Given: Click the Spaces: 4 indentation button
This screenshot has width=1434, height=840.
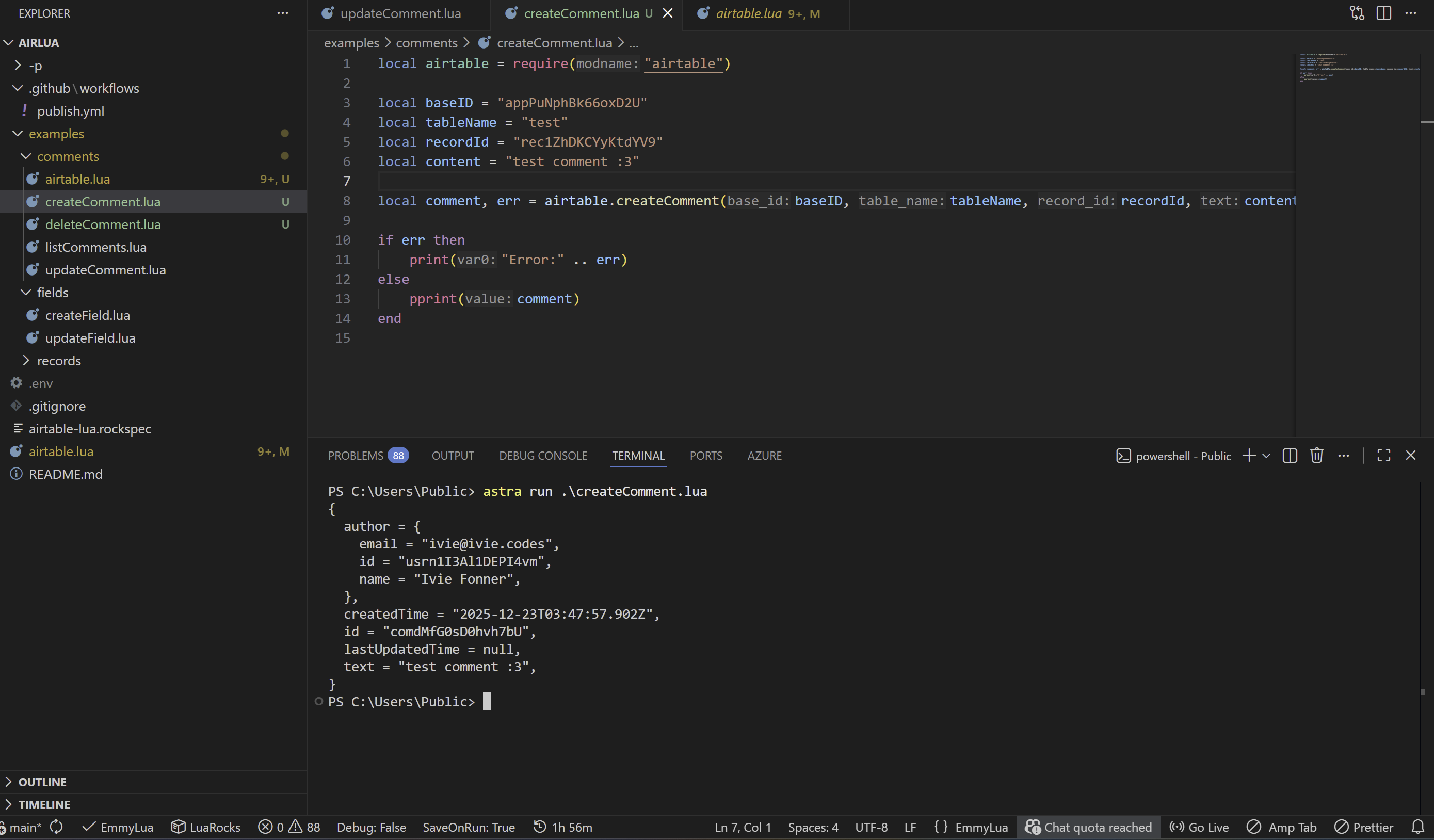Looking at the screenshot, I should 813,827.
